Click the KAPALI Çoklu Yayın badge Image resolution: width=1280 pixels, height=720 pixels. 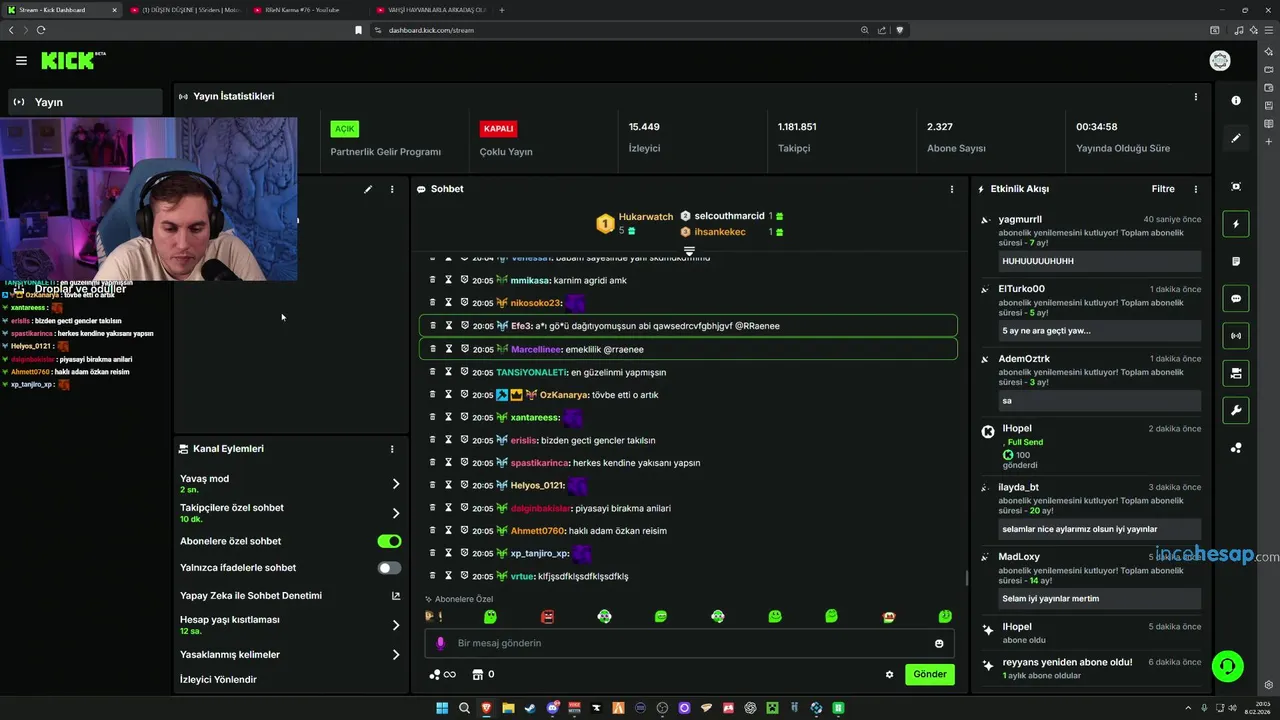(x=498, y=129)
